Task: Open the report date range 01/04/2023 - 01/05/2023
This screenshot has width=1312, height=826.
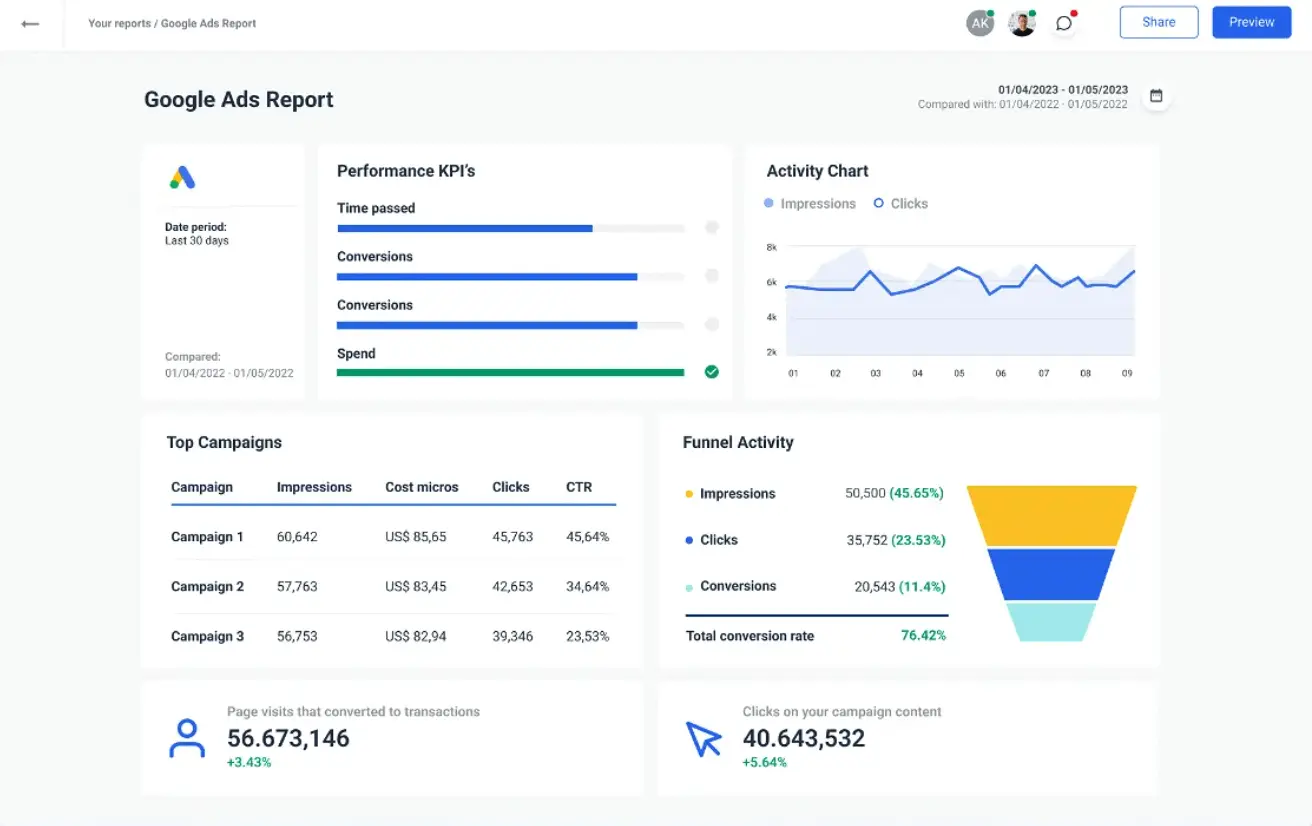Action: [1062, 89]
